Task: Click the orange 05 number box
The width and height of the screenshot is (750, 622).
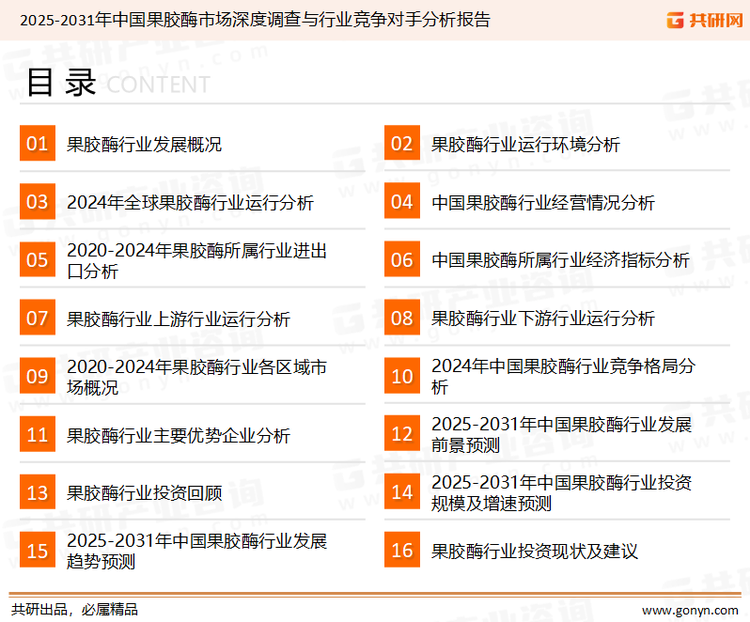Action: click(x=37, y=259)
